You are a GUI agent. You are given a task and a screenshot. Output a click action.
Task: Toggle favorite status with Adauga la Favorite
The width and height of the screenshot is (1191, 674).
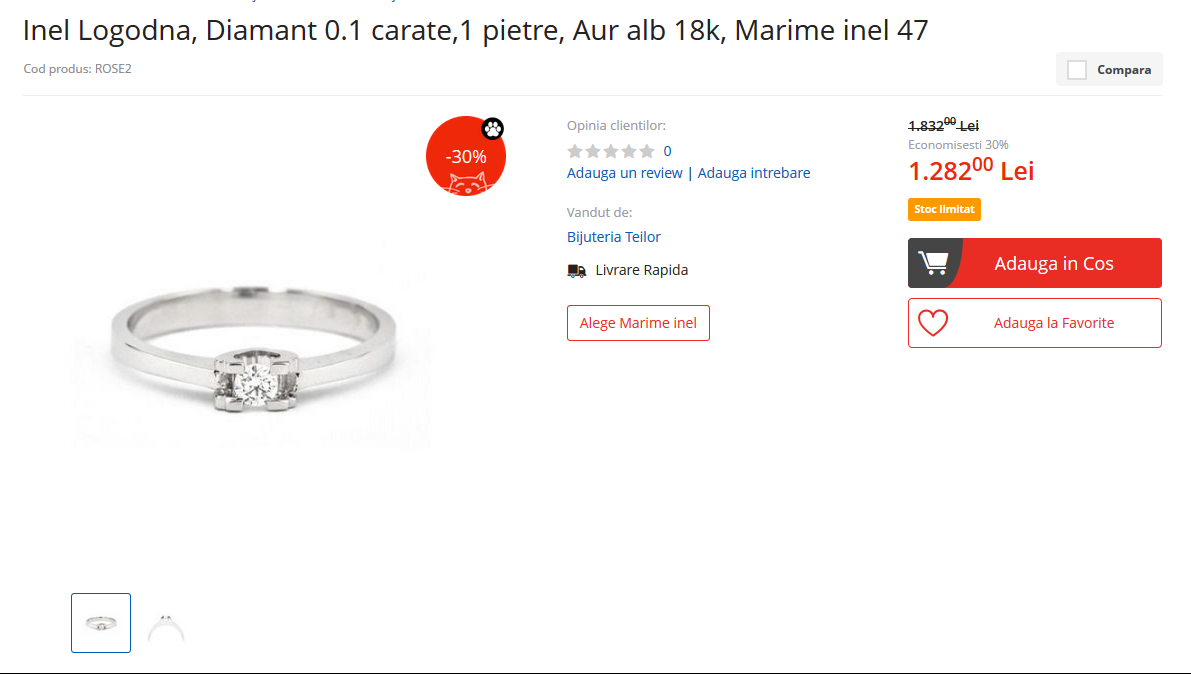pyautogui.click(x=1034, y=322)
